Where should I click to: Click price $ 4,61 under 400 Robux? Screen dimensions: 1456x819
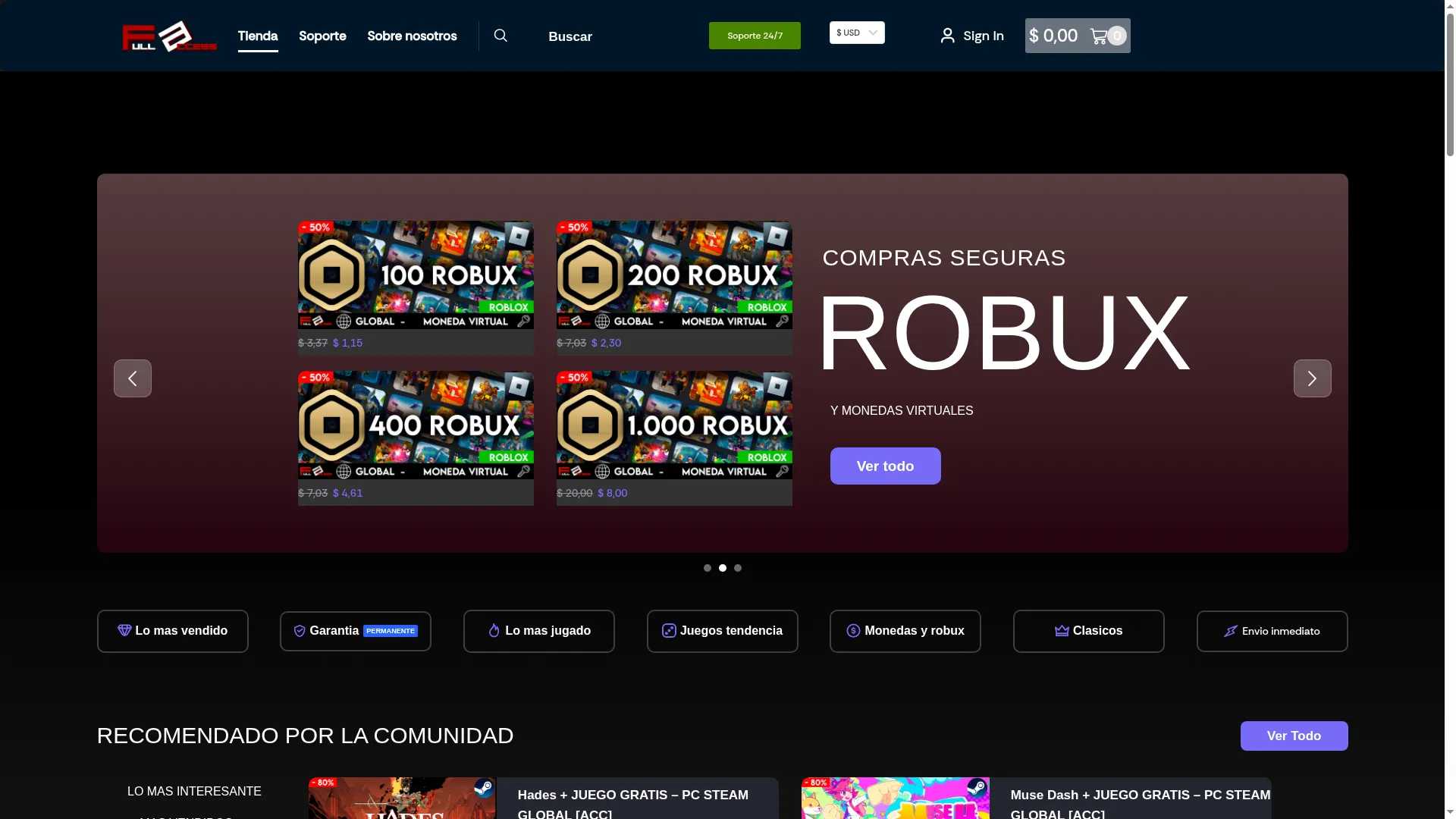pos(347,493)
